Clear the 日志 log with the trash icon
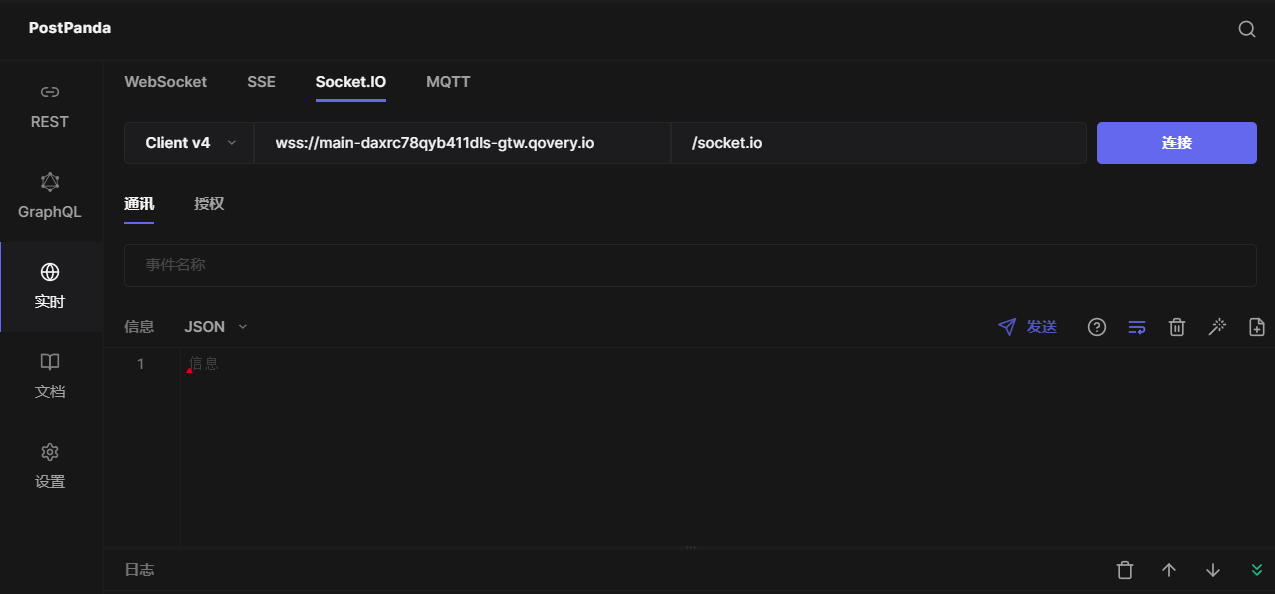Viewport: 1275px width, 594px height. pyautogui.click(x=1124, y=569)
